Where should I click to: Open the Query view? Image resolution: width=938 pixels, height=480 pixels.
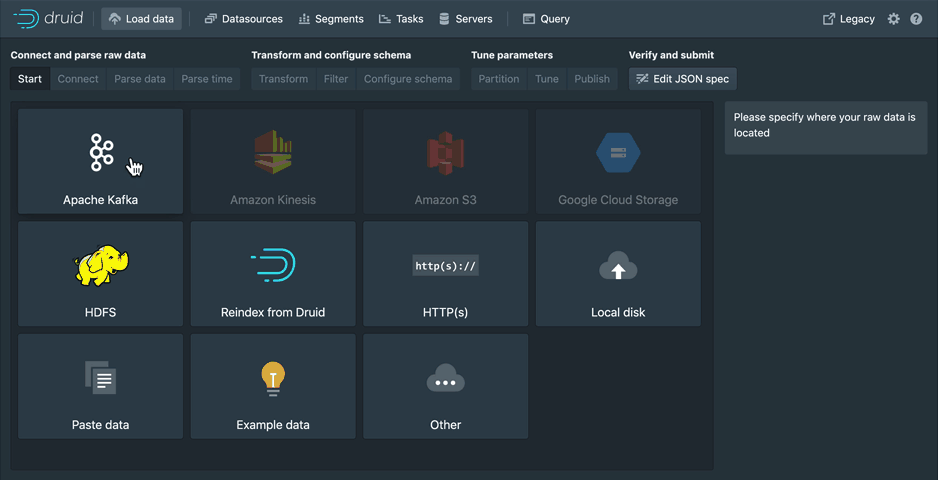(546, 19)
